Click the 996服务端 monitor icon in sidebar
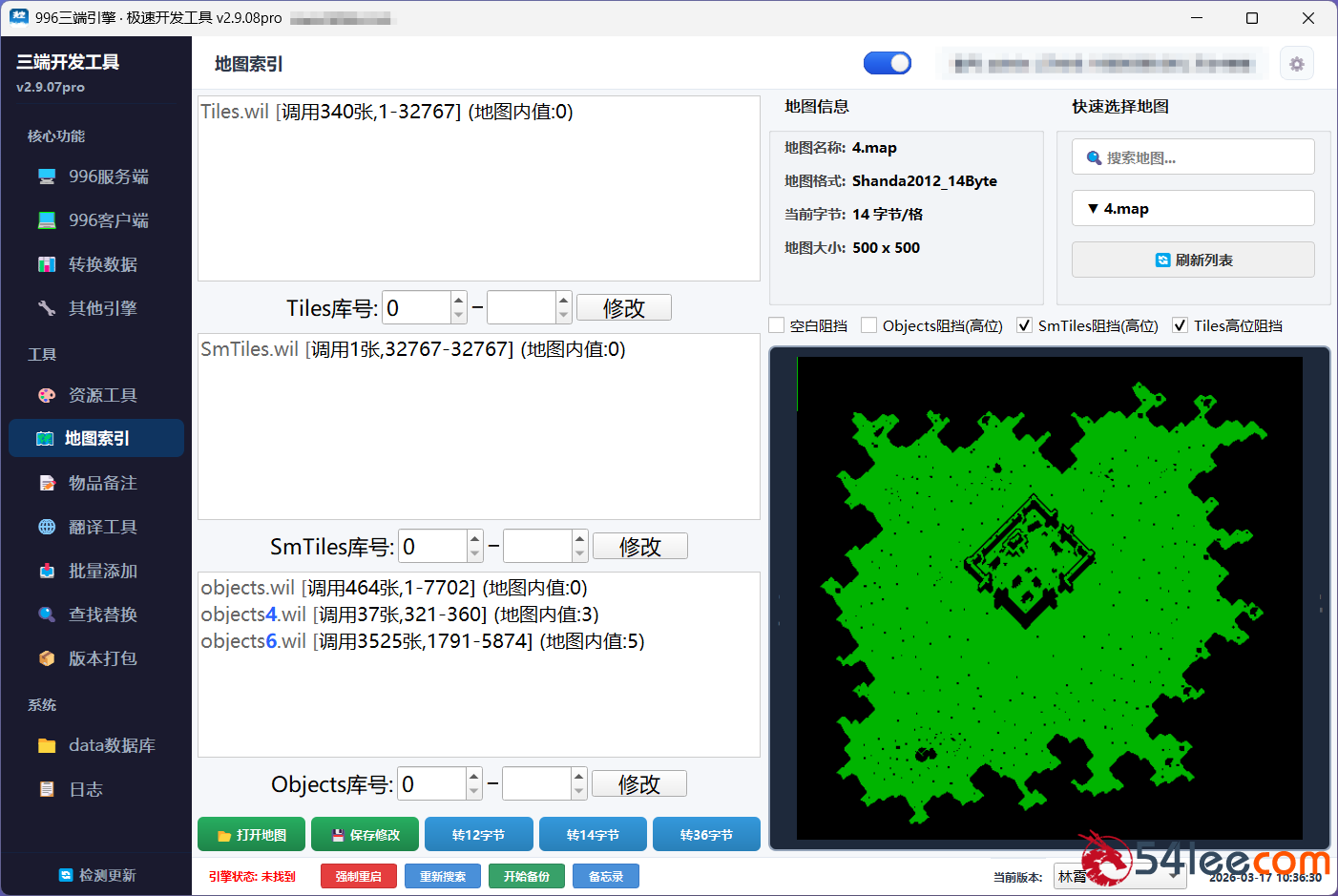The image size is (1338, 896). (x=47, y=177)
